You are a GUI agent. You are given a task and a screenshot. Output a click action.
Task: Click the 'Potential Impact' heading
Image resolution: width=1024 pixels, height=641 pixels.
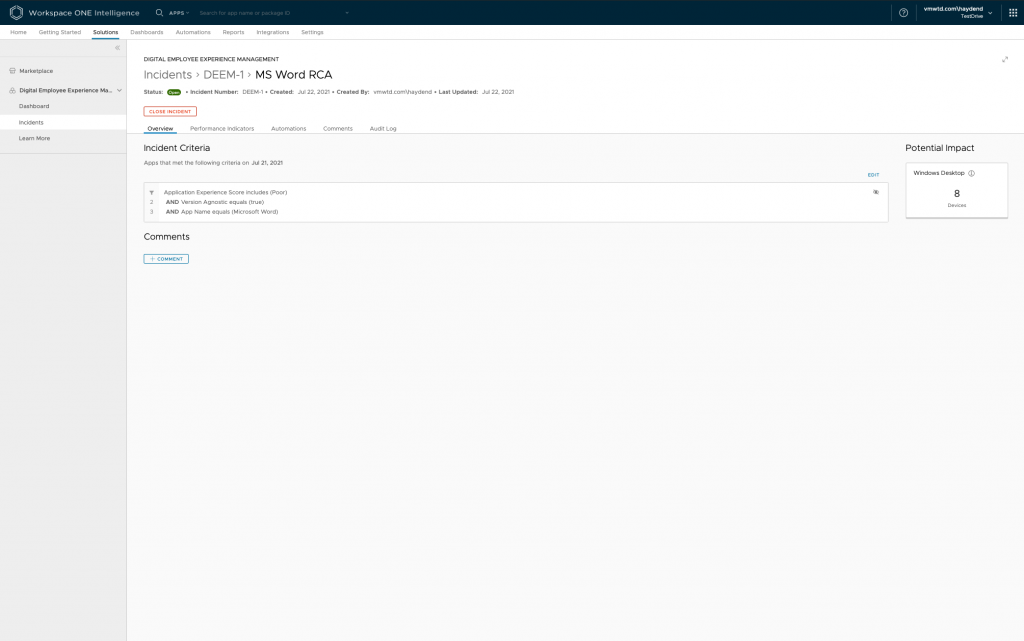point(940,148)
